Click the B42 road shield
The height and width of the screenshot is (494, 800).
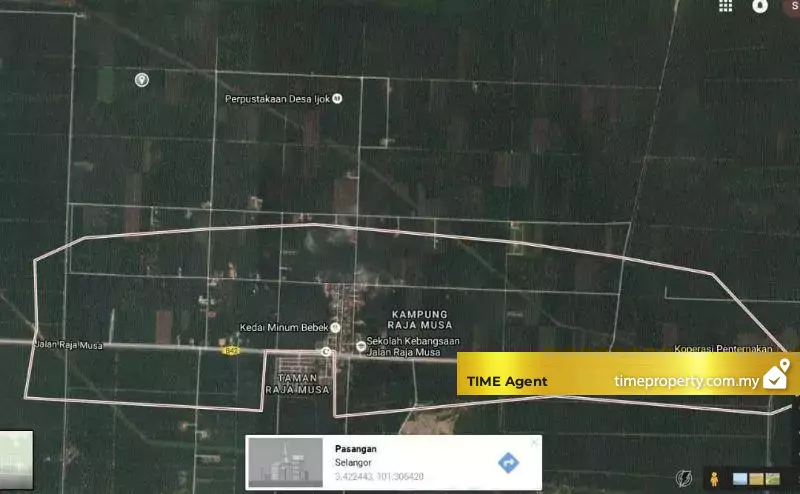[232, 350]
